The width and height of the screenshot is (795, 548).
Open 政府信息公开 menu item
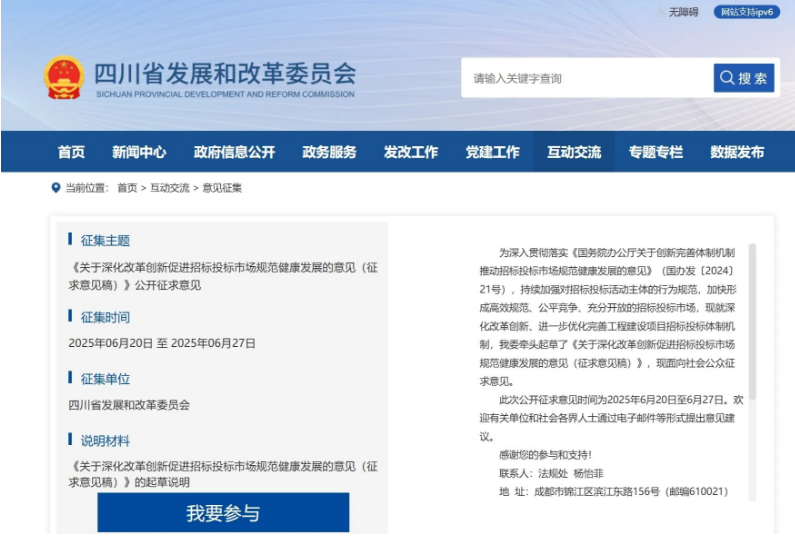pos(234,152)
